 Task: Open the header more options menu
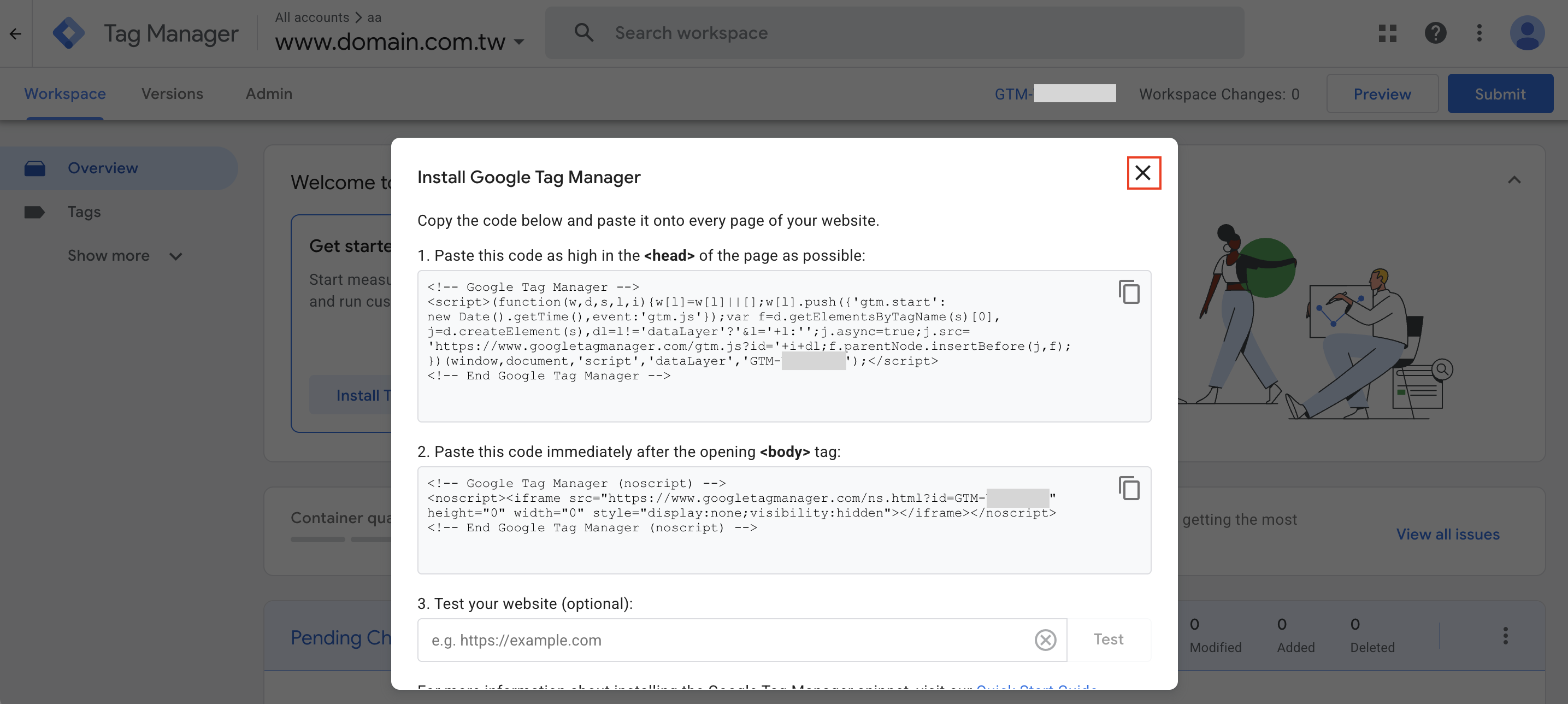click(1479, 33)
